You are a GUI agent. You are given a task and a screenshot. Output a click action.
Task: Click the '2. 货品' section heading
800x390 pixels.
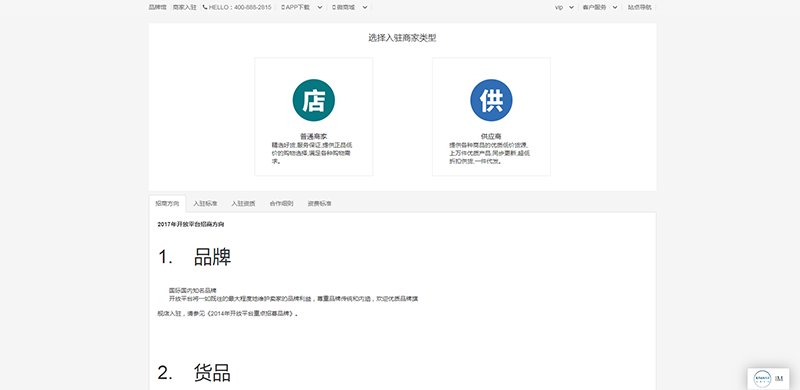pyautogui.click(x=194, y=373)
